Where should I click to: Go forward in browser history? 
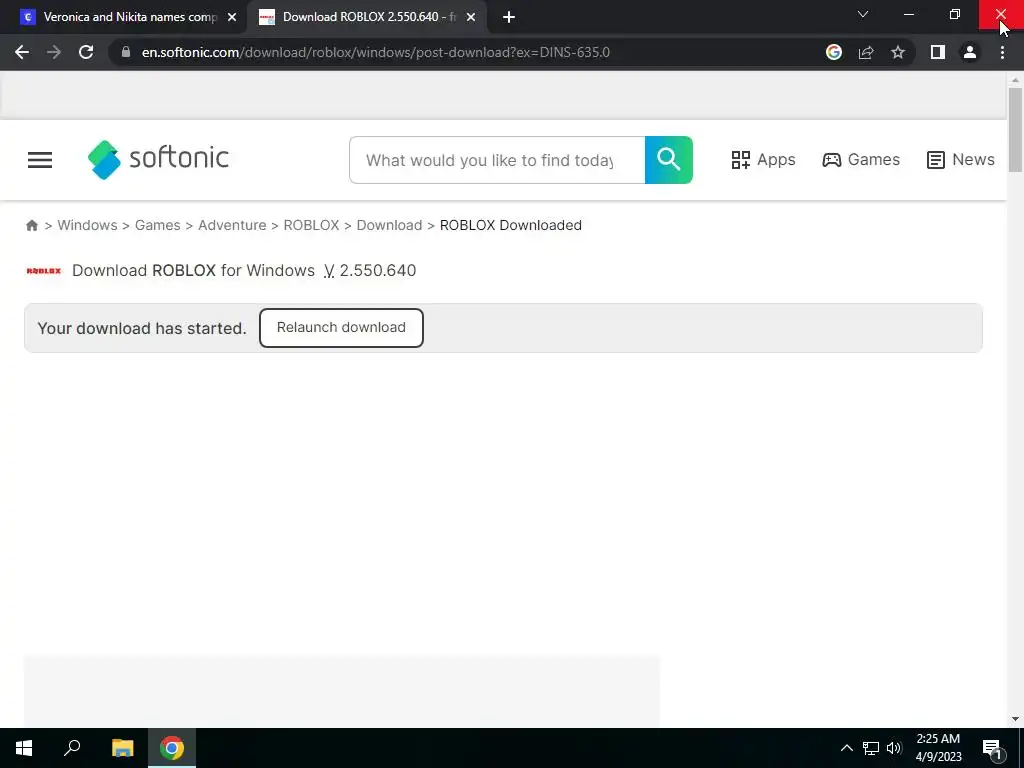point(54,52)
